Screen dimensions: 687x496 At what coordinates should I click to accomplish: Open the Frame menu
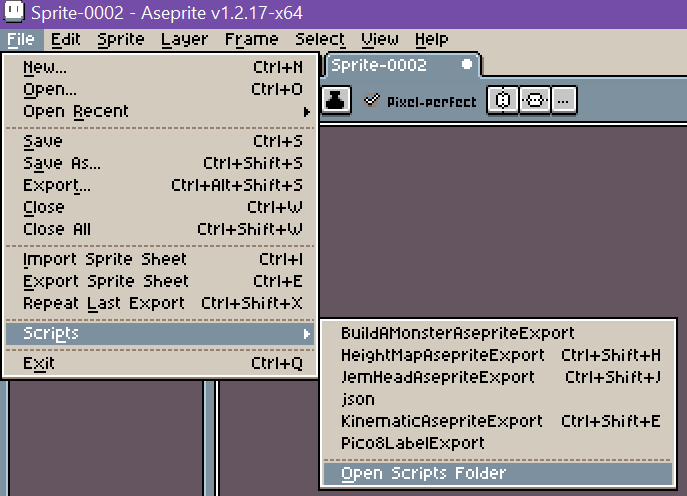(x=251, y=40)
